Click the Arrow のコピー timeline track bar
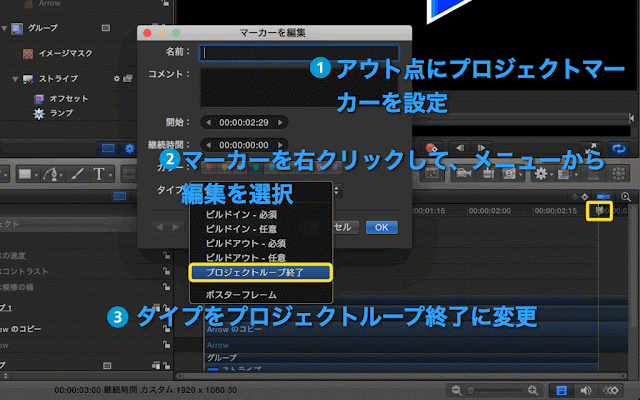 click(x=416, y=329)
